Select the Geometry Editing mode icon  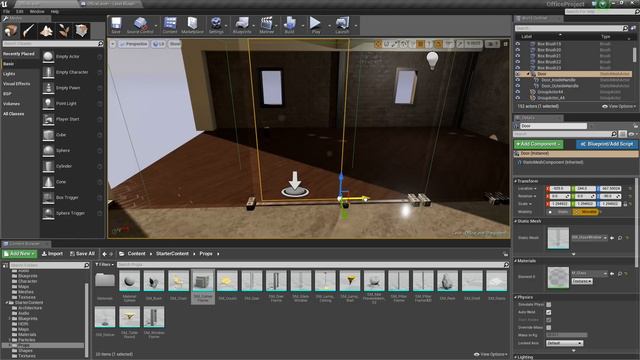(81, 31)
